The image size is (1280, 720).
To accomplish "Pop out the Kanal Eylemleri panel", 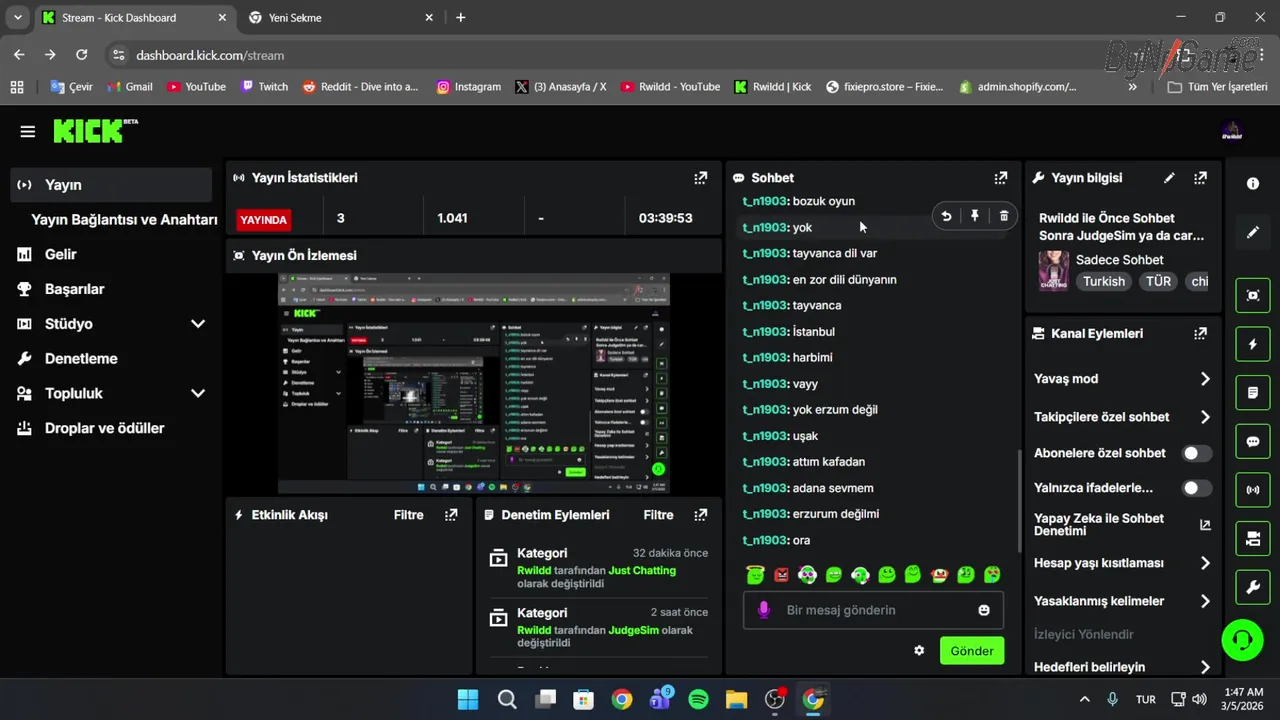I will [x=1200, y=333].
